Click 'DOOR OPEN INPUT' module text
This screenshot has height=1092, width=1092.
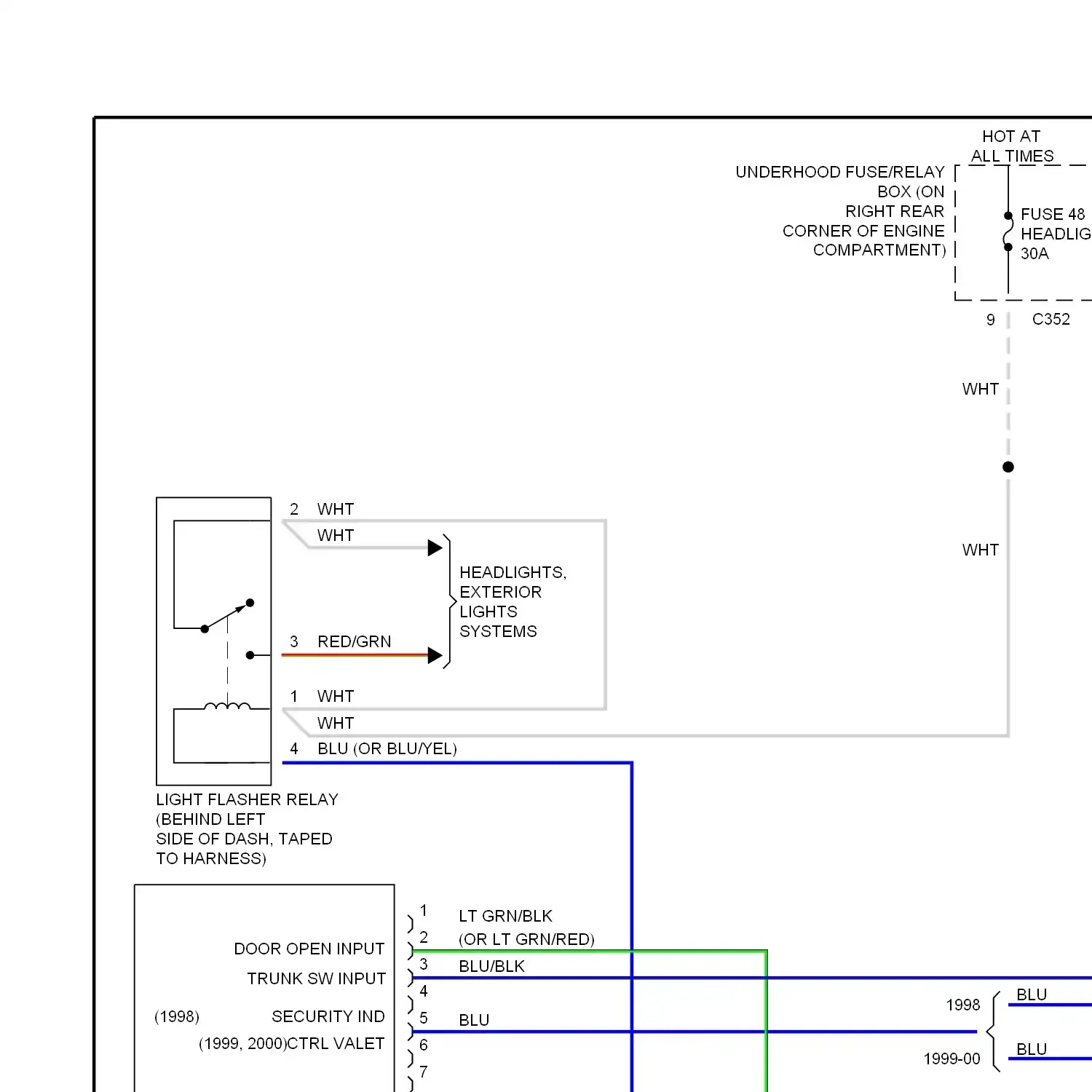click(x=309, y=949)
